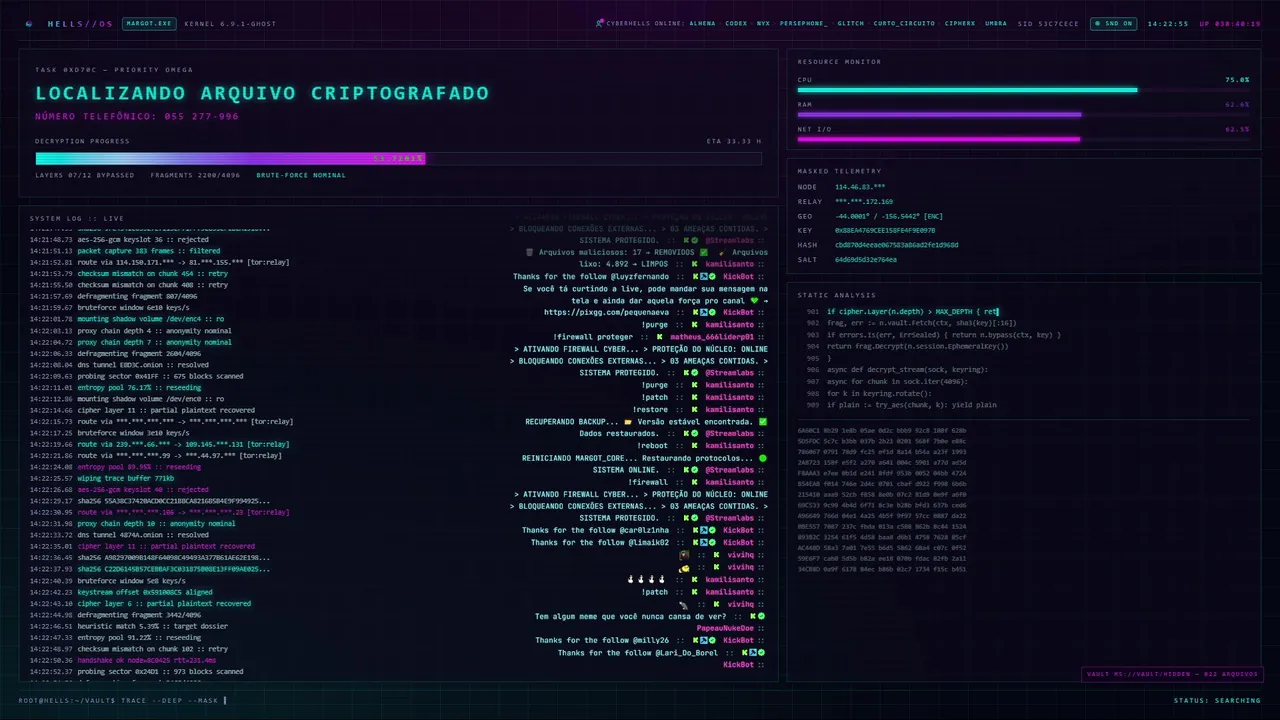Select GLITCH in the online user list
The width and height of the screenshot is (1280, 720).
(x=851, y=23)
